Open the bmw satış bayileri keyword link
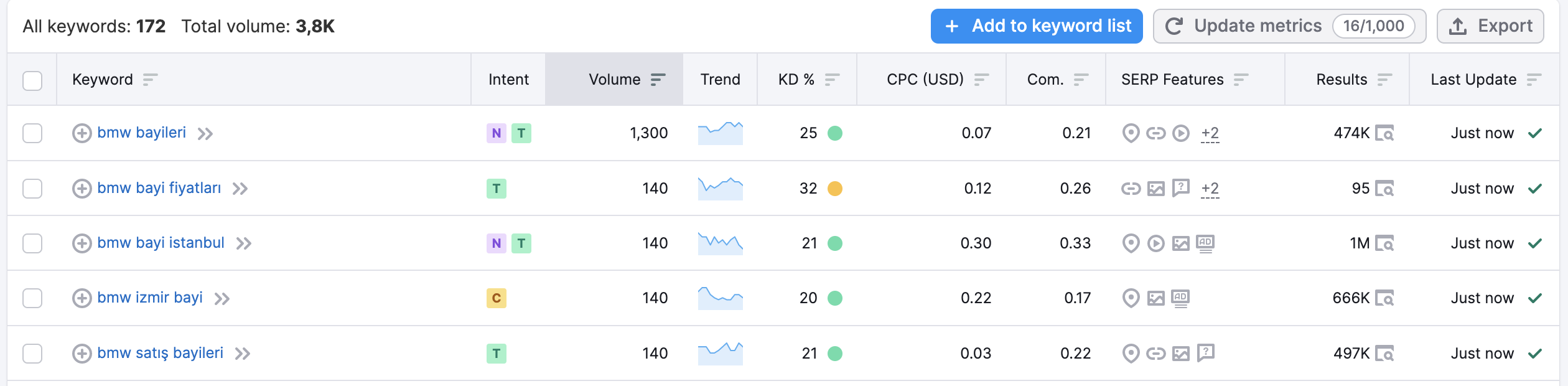Screen dimensions: 1568x386 click(160, 353)
